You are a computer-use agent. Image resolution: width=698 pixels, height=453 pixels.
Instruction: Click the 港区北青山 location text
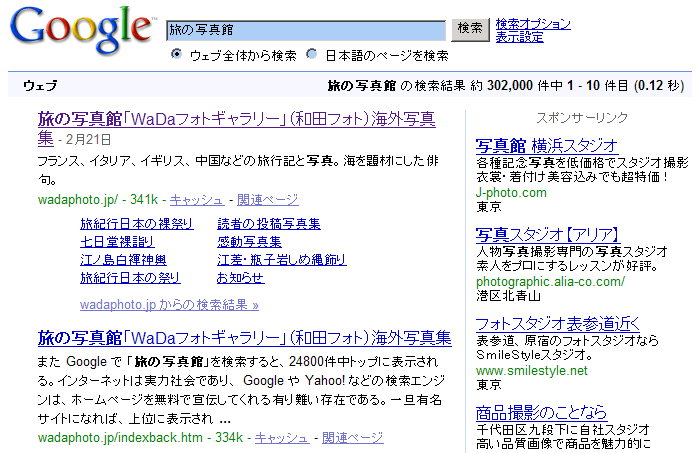coord(508,296)
